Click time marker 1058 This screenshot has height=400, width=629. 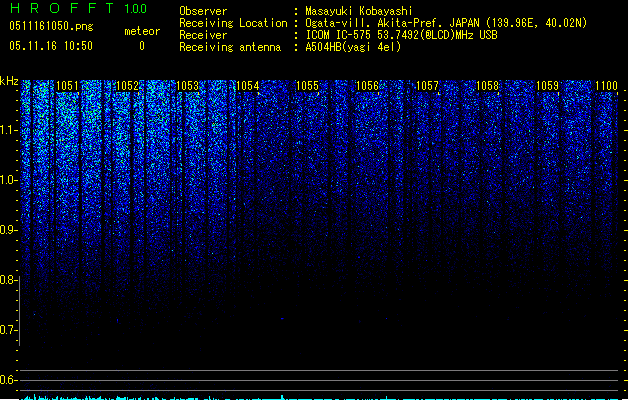[487, 86]
